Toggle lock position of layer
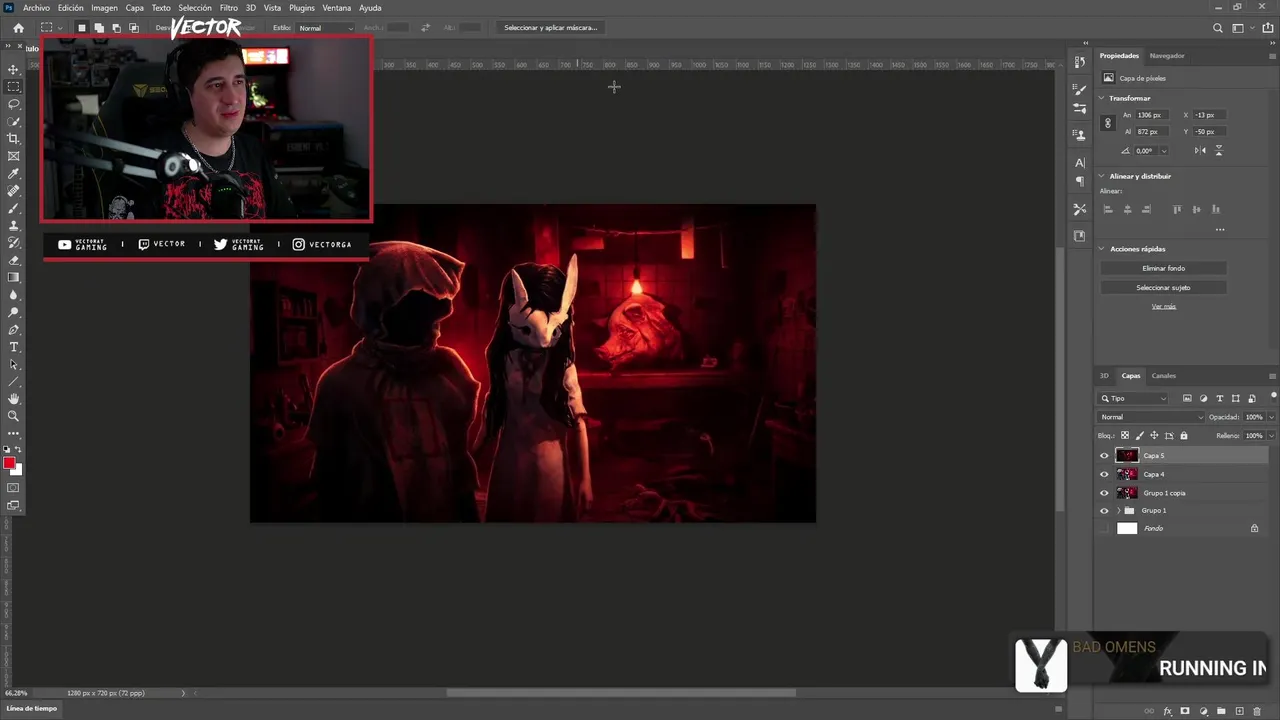 (x=1154, y=436)
